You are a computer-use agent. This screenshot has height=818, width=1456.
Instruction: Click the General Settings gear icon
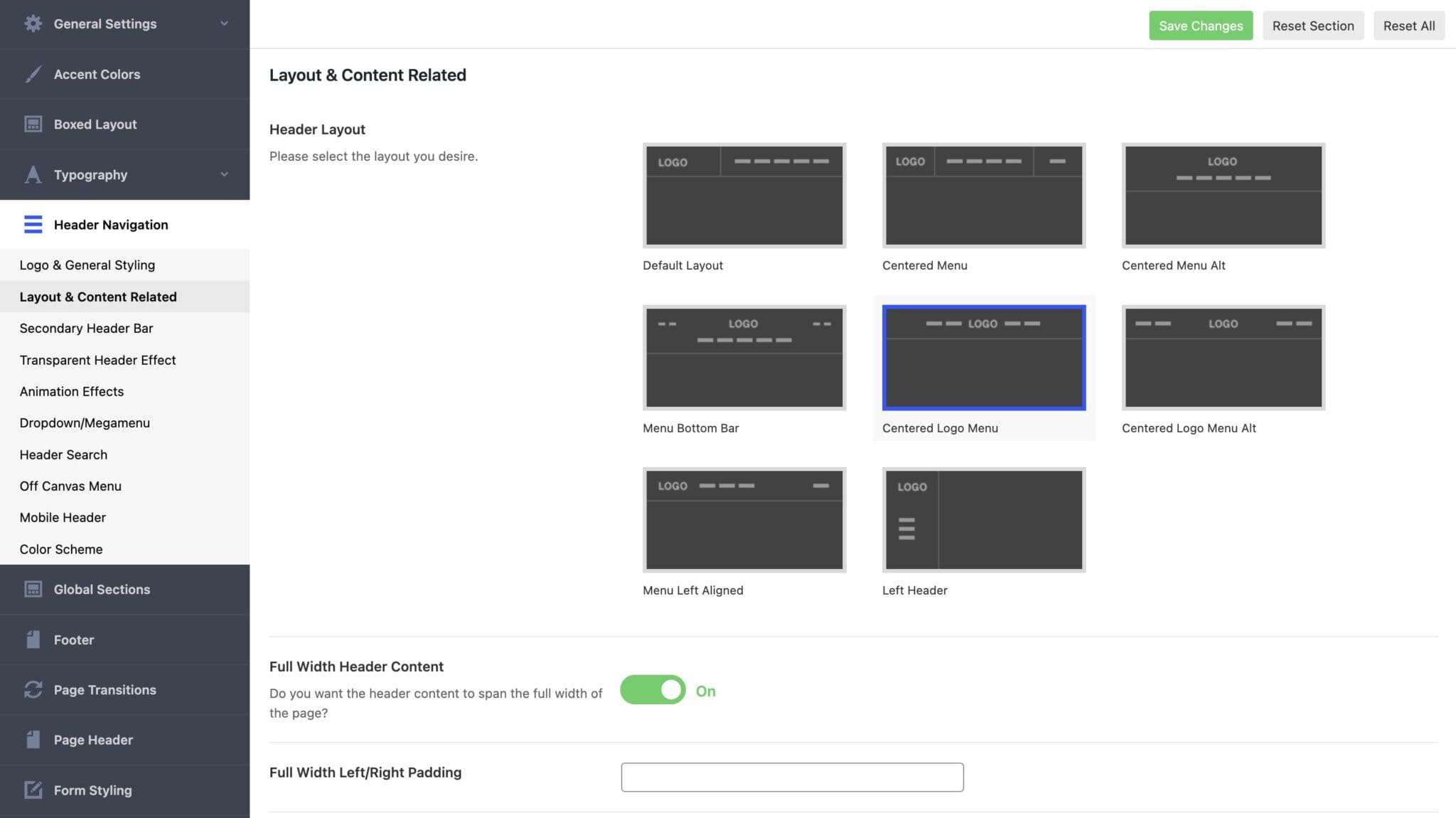[x=33, y=23]
